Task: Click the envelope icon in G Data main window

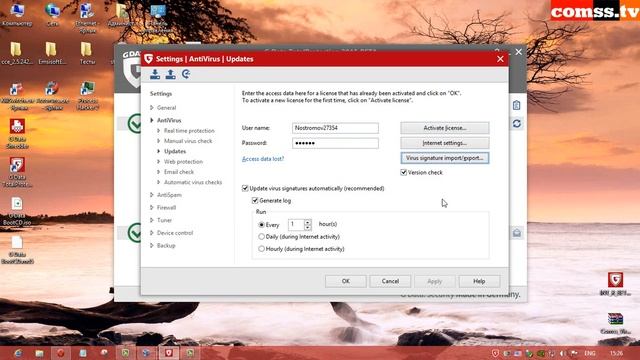Action: click(x=516, y=233)
